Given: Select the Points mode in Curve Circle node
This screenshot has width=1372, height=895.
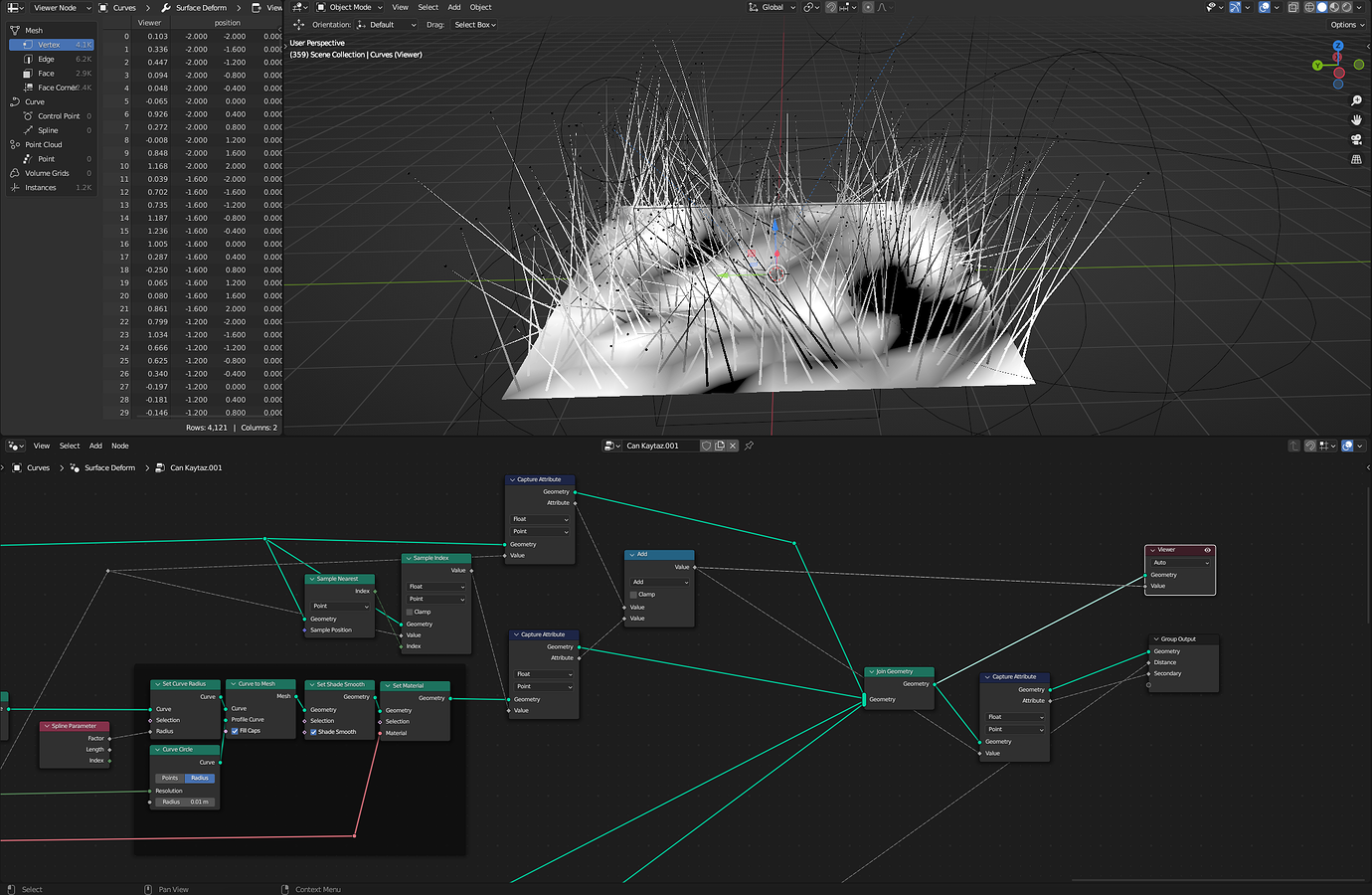Looking at the screenshot, I should tap(170, 778).
